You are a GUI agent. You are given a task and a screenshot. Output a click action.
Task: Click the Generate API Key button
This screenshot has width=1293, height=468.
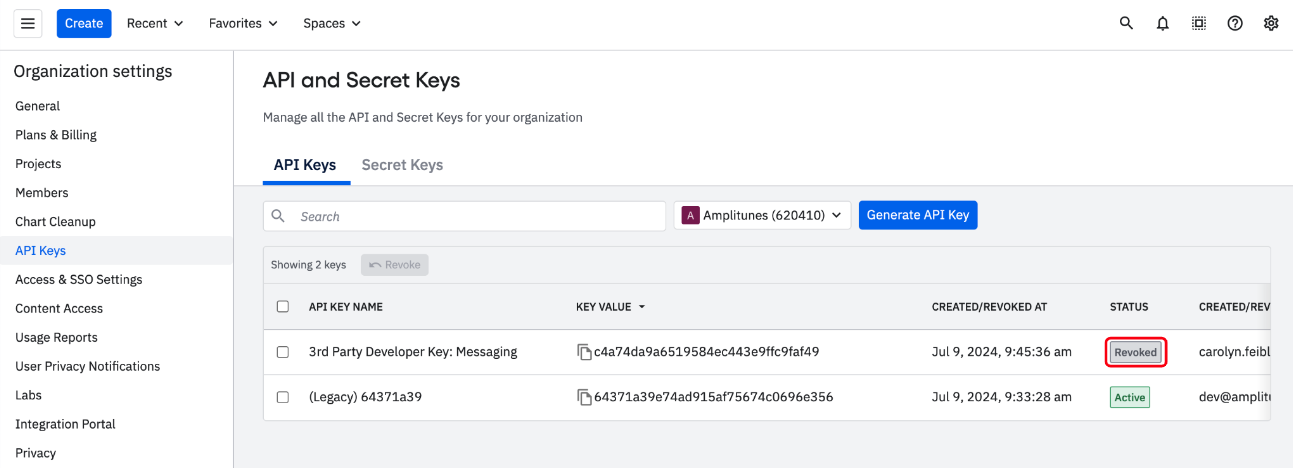[917, 215]
